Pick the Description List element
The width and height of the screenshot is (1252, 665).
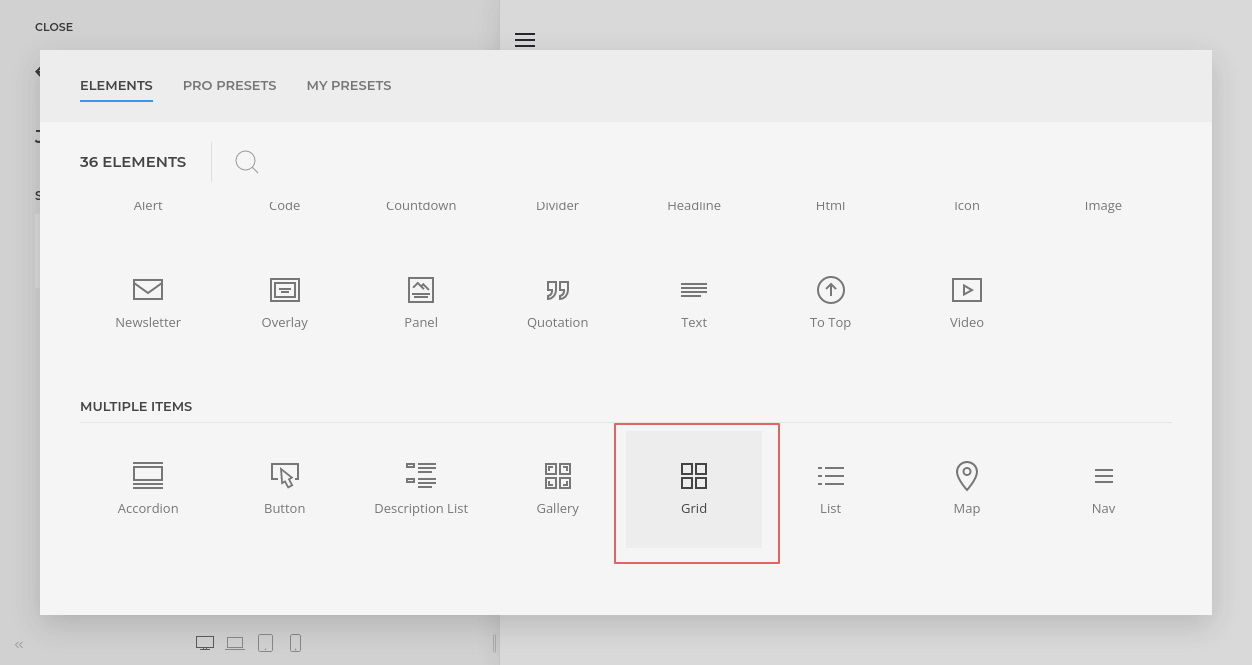point(421,489)
